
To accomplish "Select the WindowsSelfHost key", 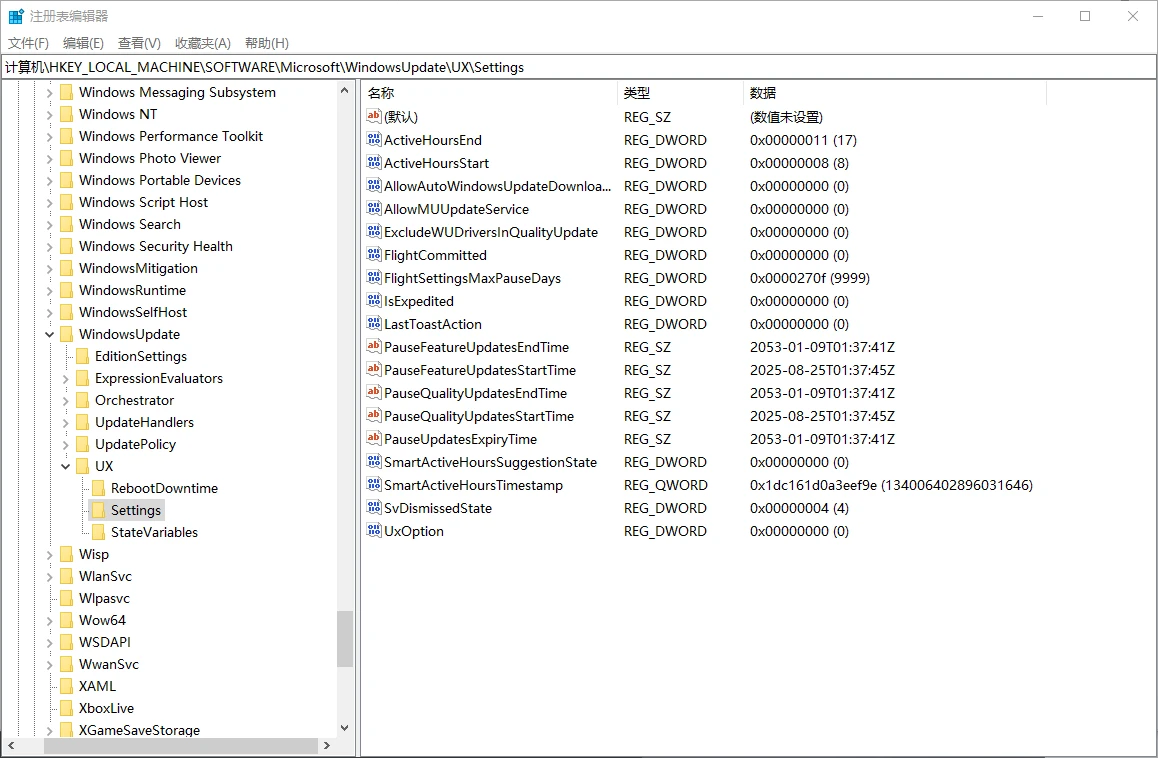I will [133, 312].
